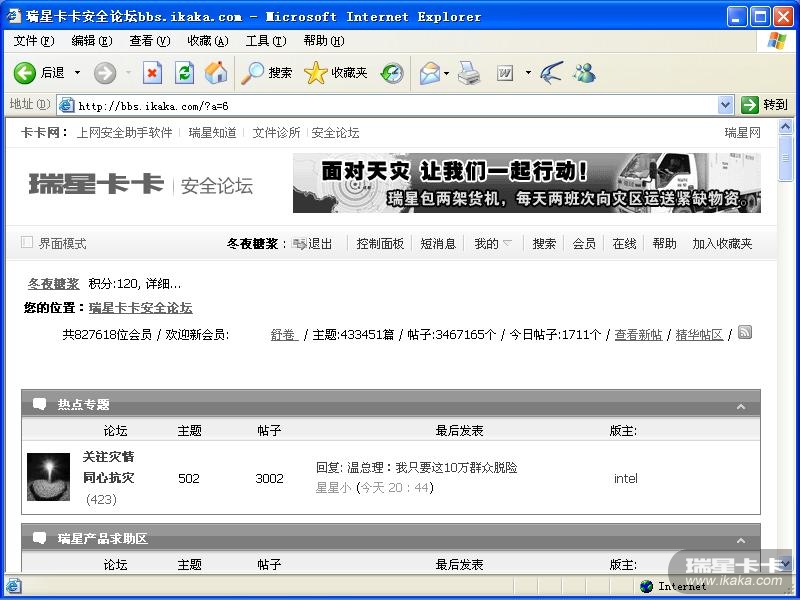Click the Internet zone globe in status bar

point(646,586)
